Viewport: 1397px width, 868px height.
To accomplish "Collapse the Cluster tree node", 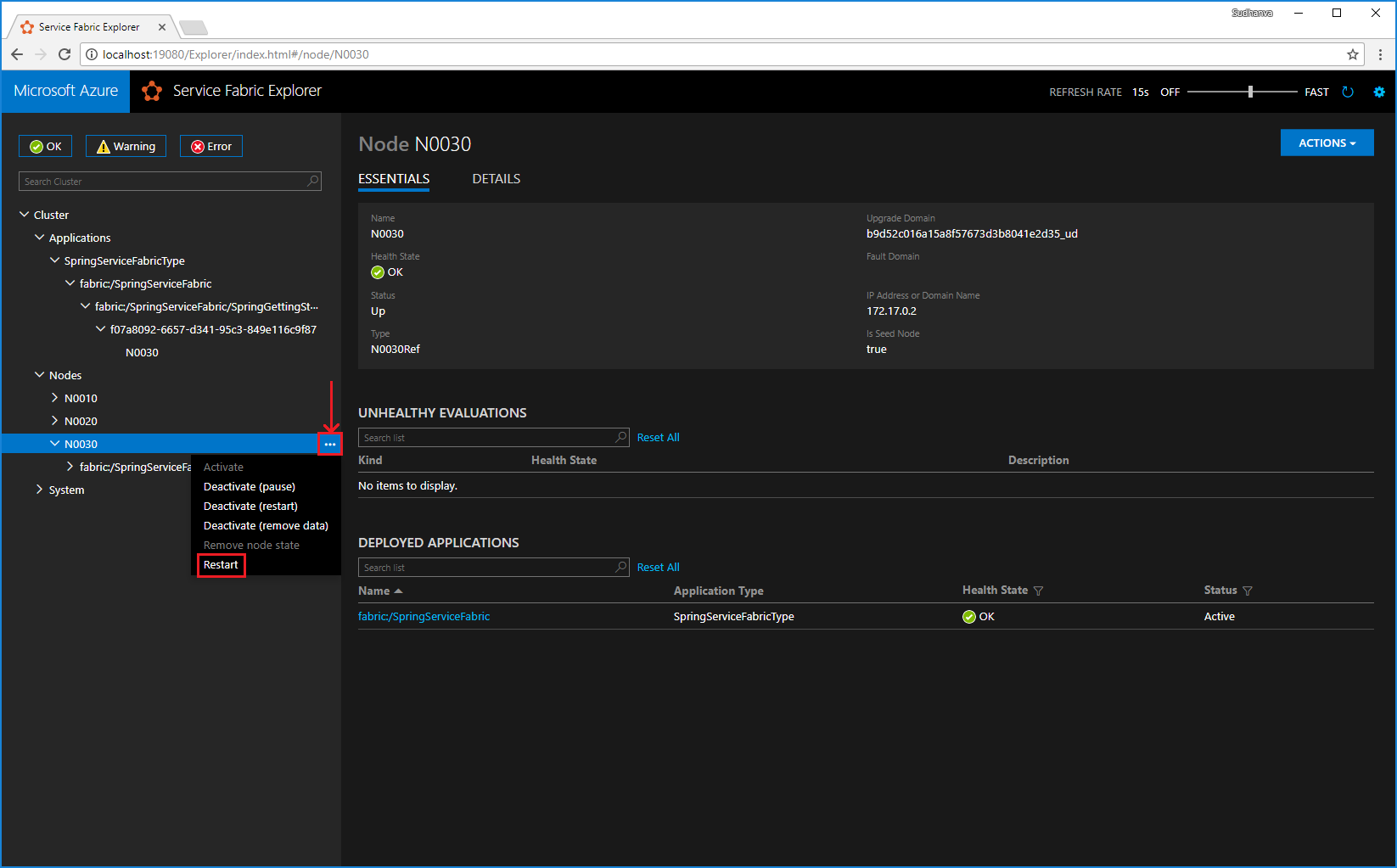I will point(25,215).
